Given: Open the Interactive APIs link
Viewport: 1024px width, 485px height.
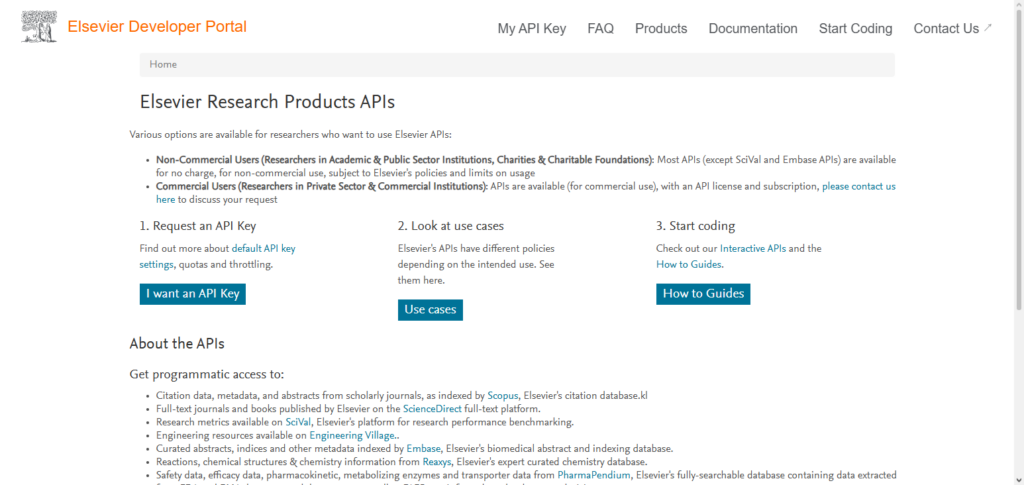Looking at the screenshot, I should tap(753, 248).
